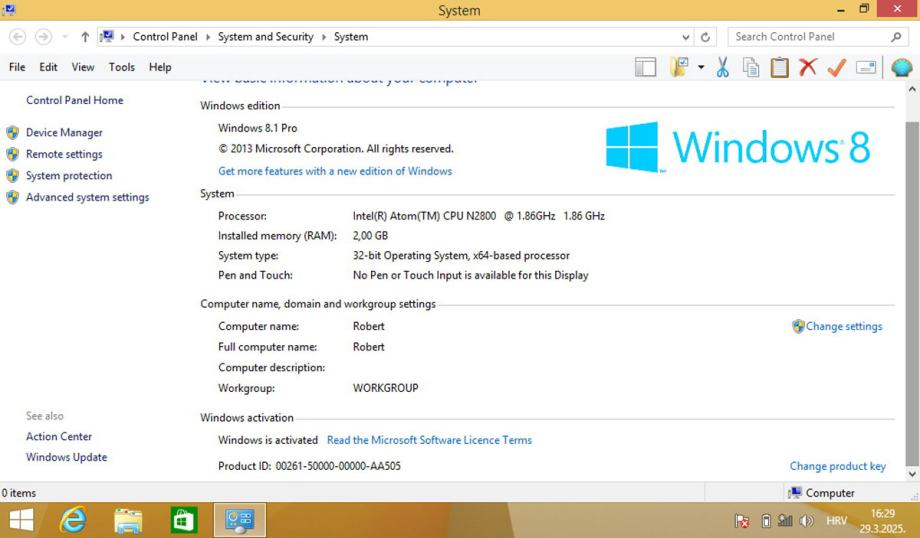The image size is (920, 538).
Task: Click the scrollbar up arrow
Action: point(912,89)
